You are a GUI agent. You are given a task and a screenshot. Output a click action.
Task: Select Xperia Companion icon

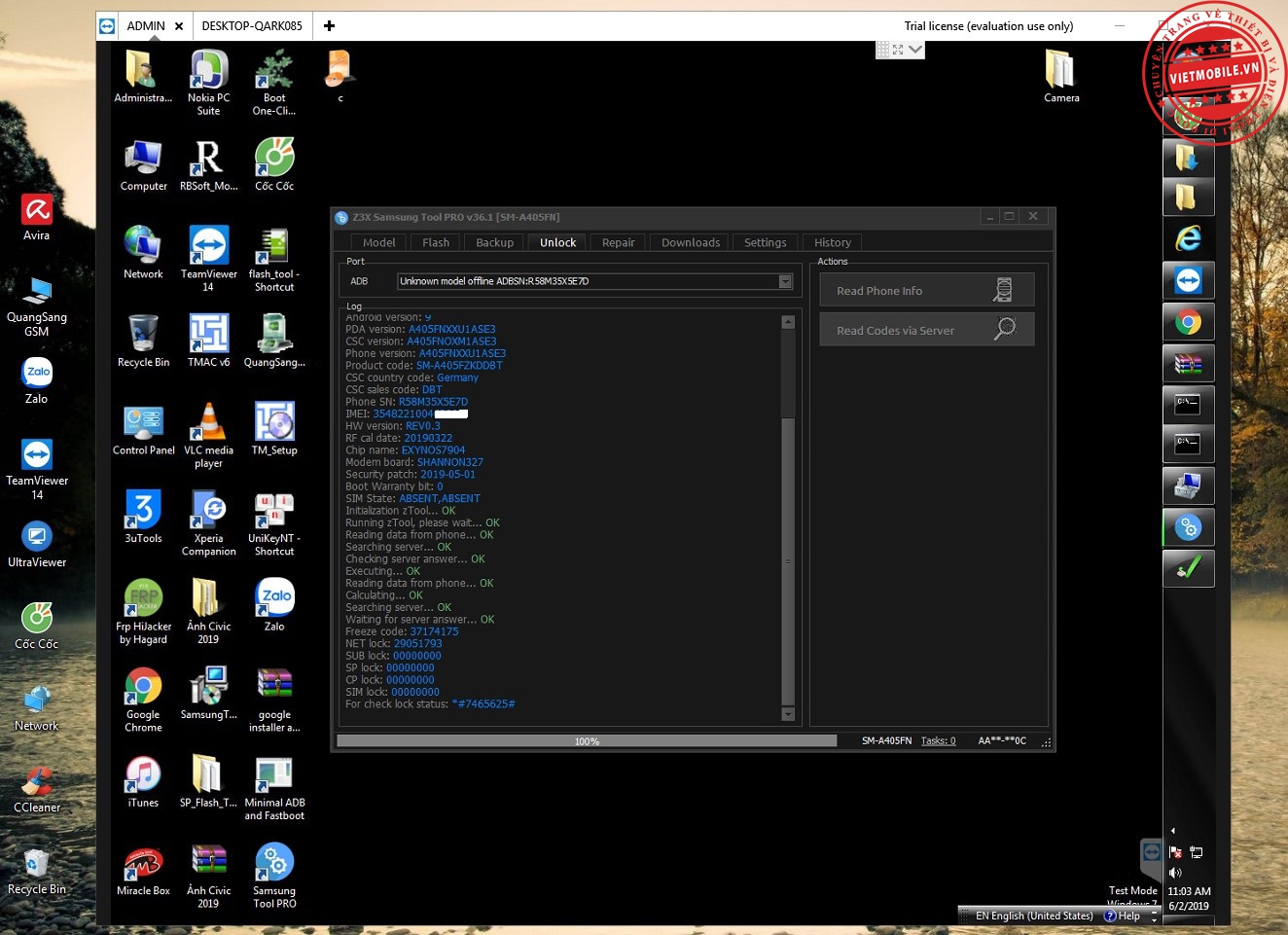click(x=209, y=522)
